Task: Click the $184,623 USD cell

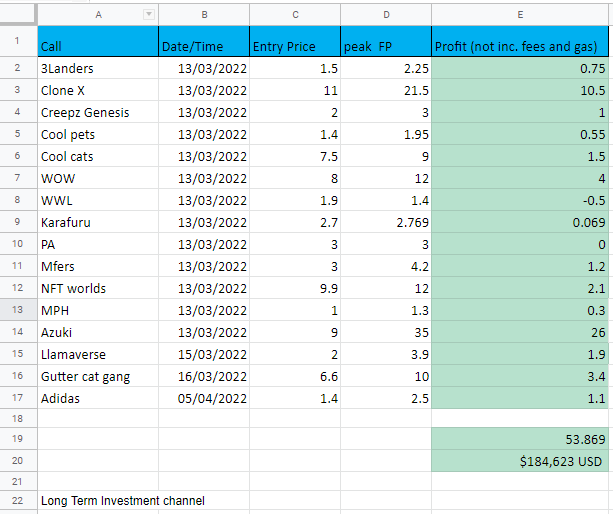Action: click(x=520, y=461)
